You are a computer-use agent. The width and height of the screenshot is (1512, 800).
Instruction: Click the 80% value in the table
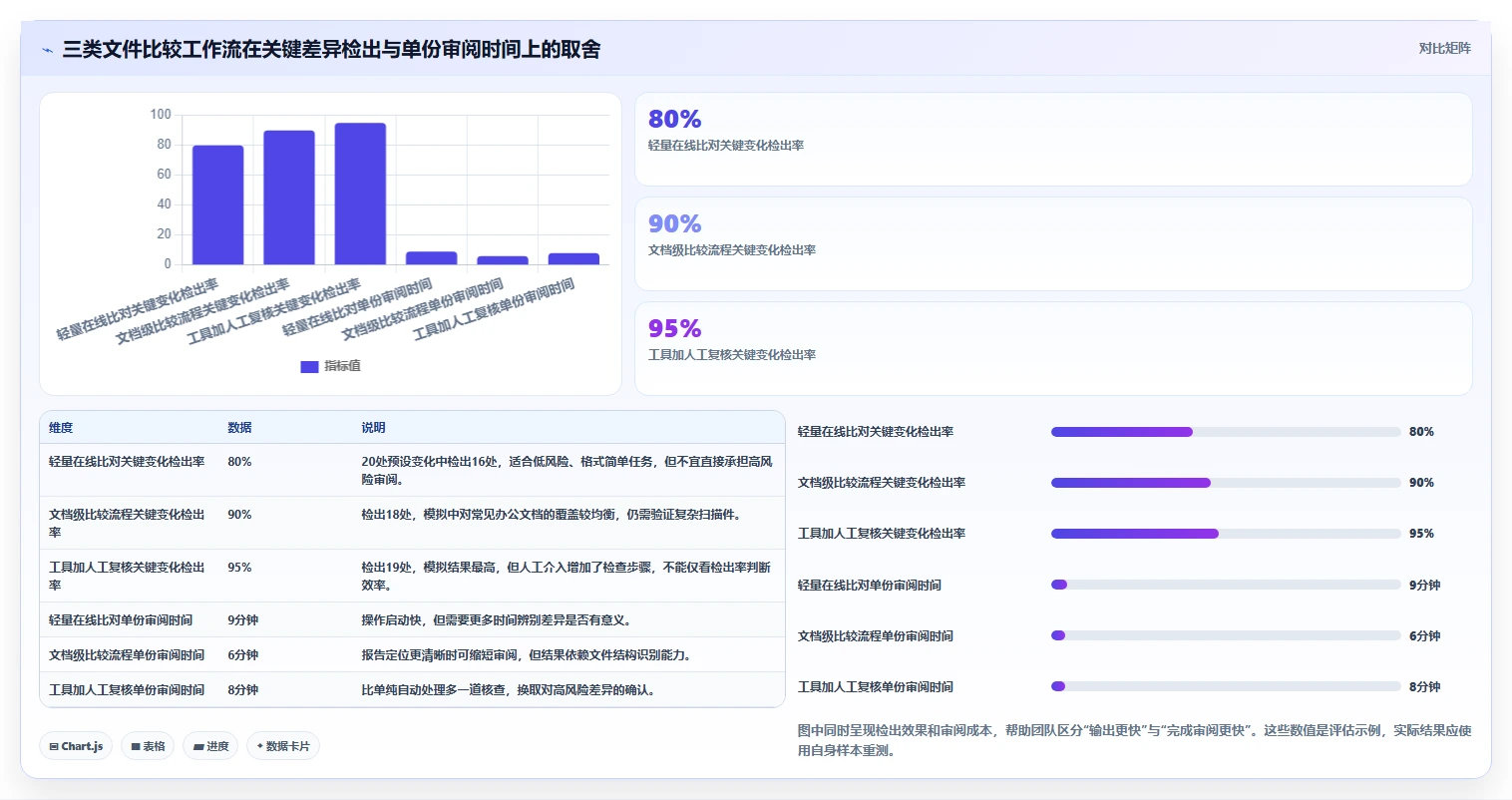(239, 462)
